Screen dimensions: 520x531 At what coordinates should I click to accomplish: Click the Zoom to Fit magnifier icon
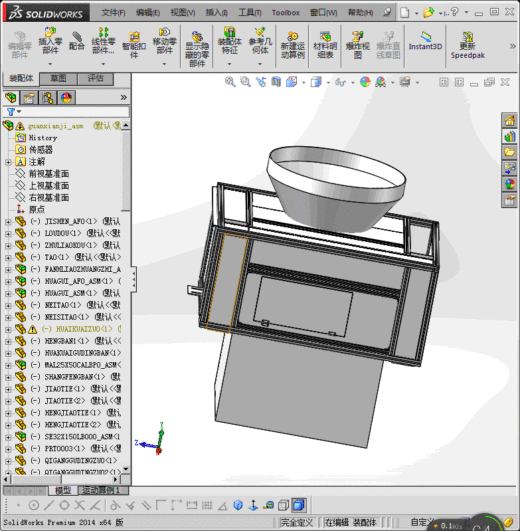coord(230,82)
